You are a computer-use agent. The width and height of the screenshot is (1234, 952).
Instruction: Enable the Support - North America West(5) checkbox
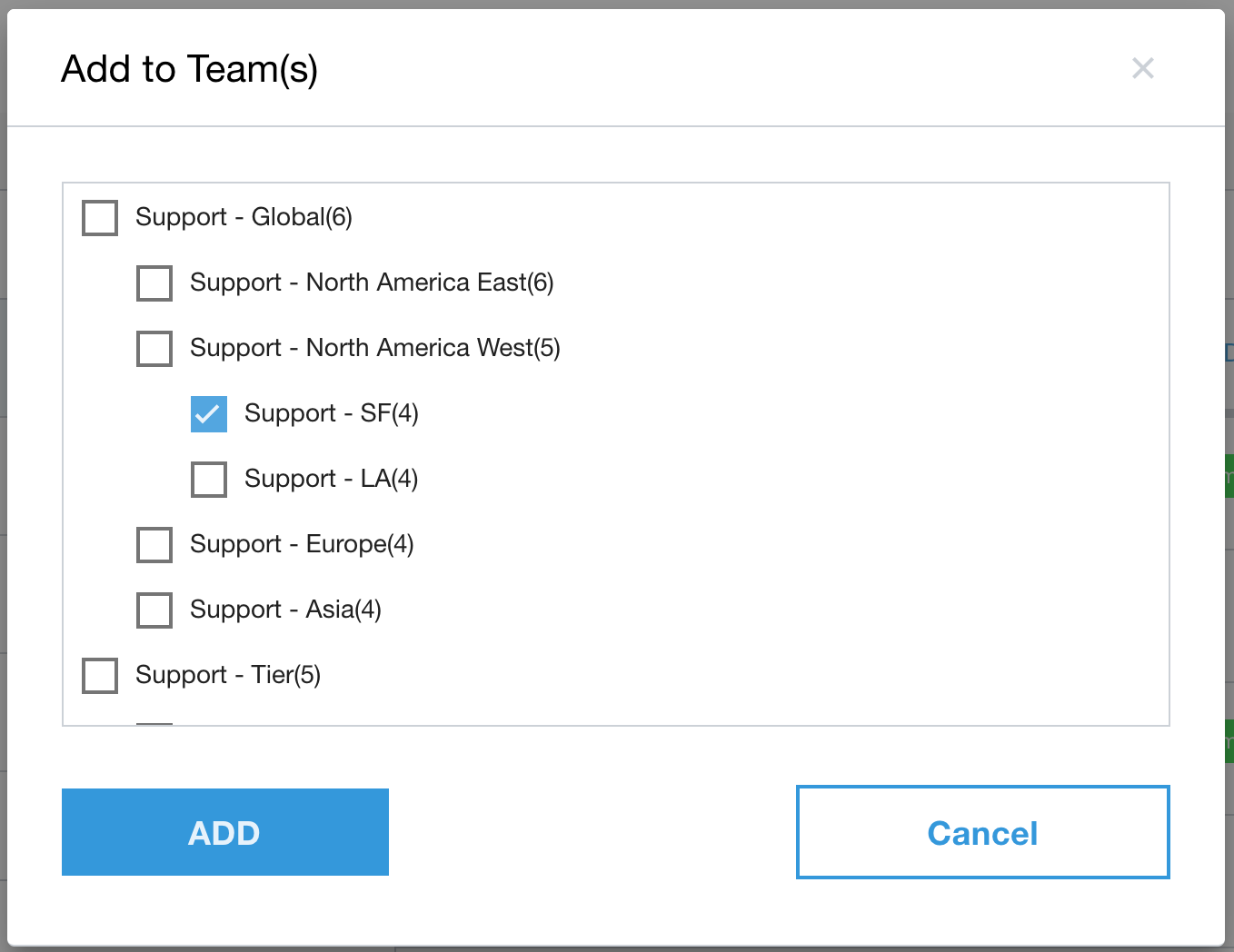point(154,348)
